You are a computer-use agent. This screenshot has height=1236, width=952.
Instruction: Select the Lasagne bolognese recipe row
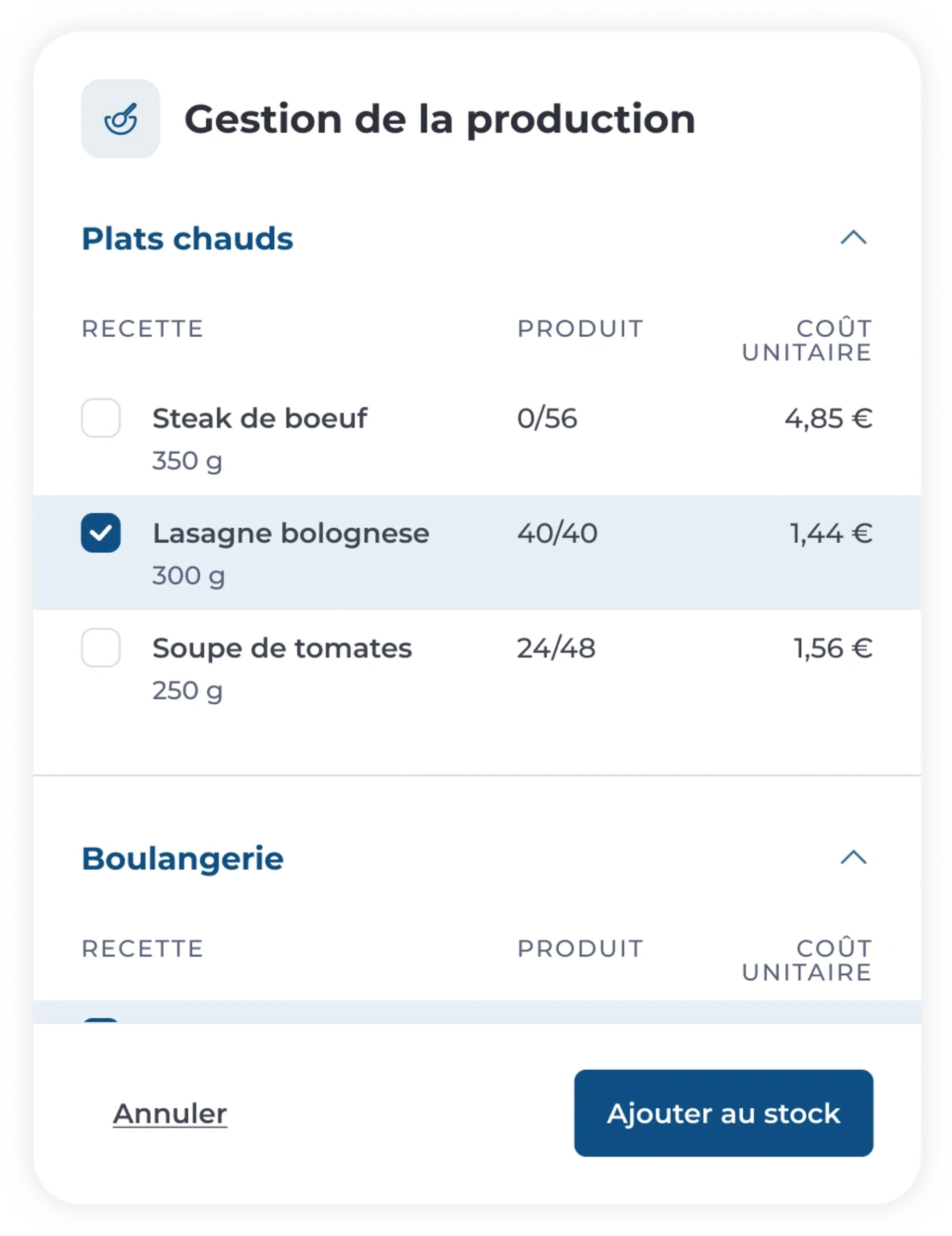(477, 552)
